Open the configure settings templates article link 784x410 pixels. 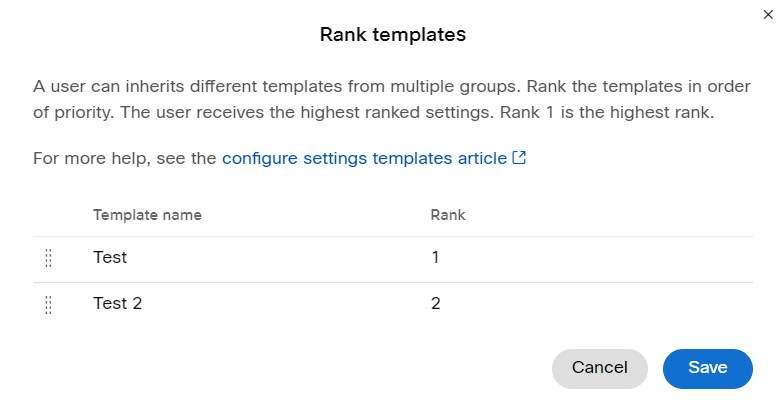coord(364,158)
